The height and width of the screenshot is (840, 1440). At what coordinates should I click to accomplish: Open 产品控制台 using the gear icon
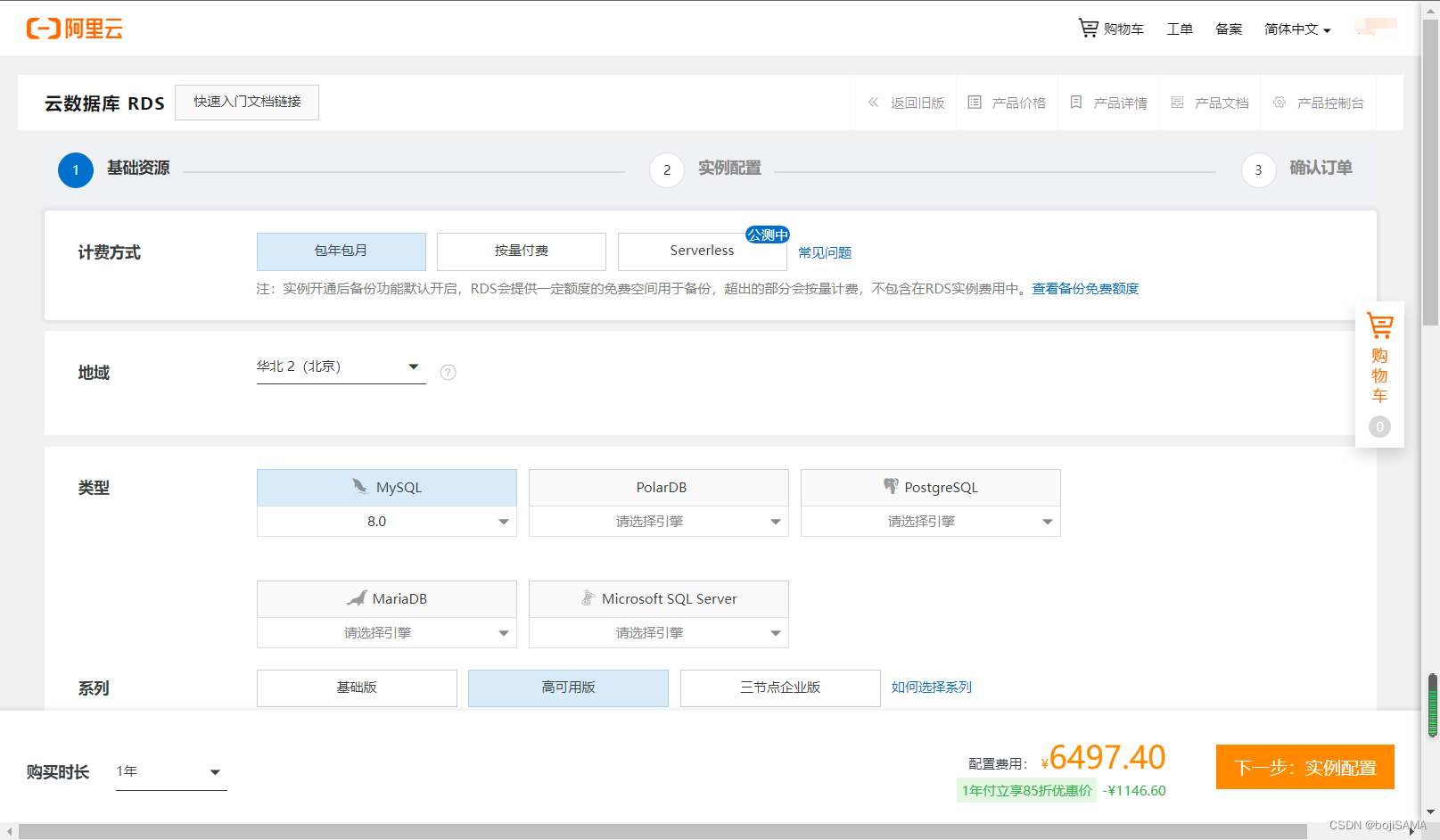[x=1279, y=102]
